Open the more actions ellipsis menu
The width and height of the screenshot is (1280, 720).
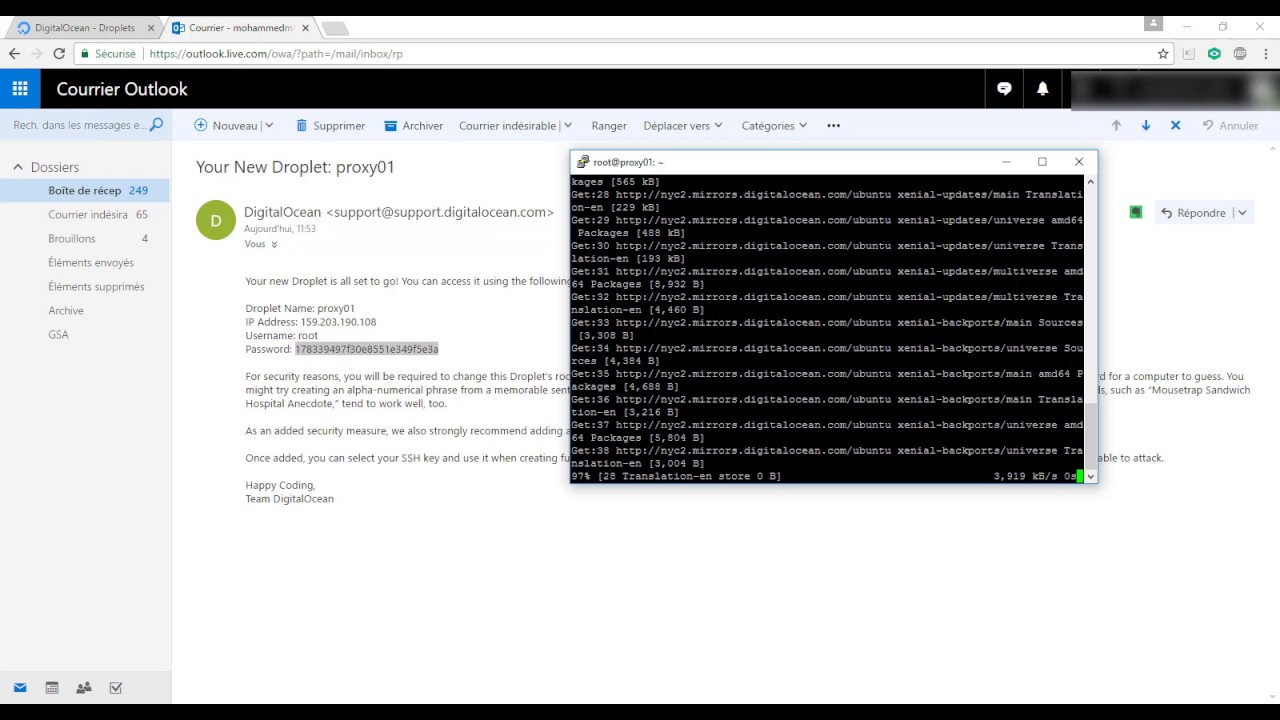pos(833,125)
